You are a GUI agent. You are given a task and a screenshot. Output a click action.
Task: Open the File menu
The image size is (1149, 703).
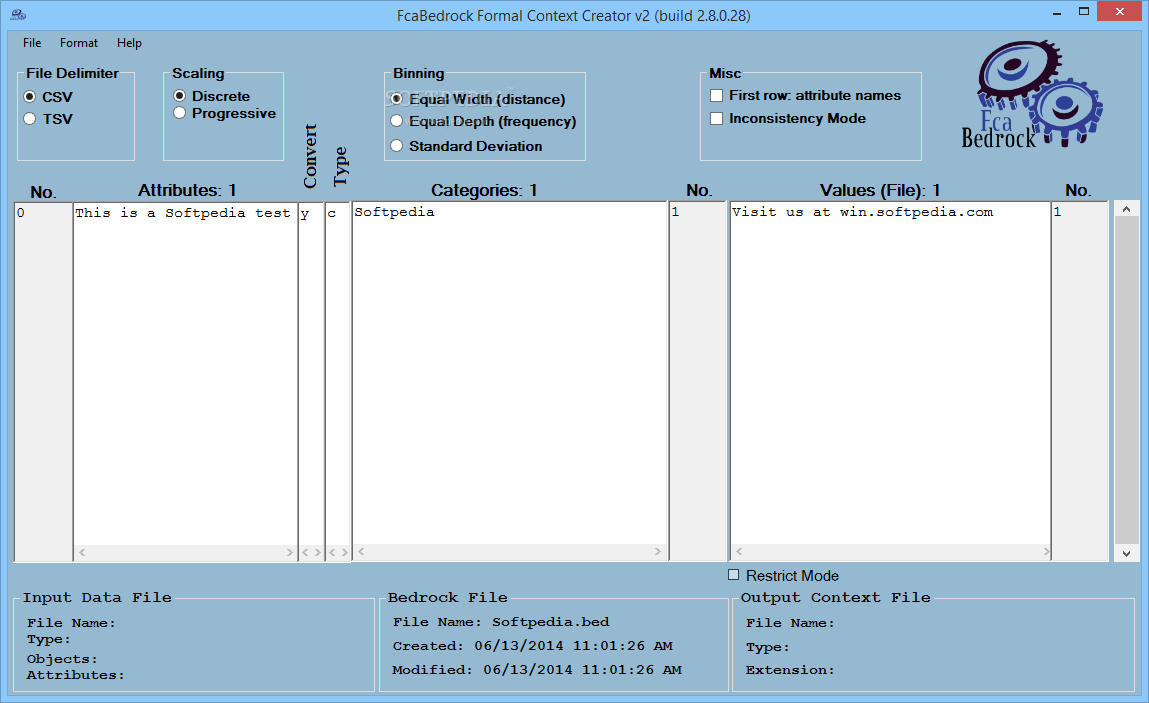pyautogui.click(x=32, y=43)
